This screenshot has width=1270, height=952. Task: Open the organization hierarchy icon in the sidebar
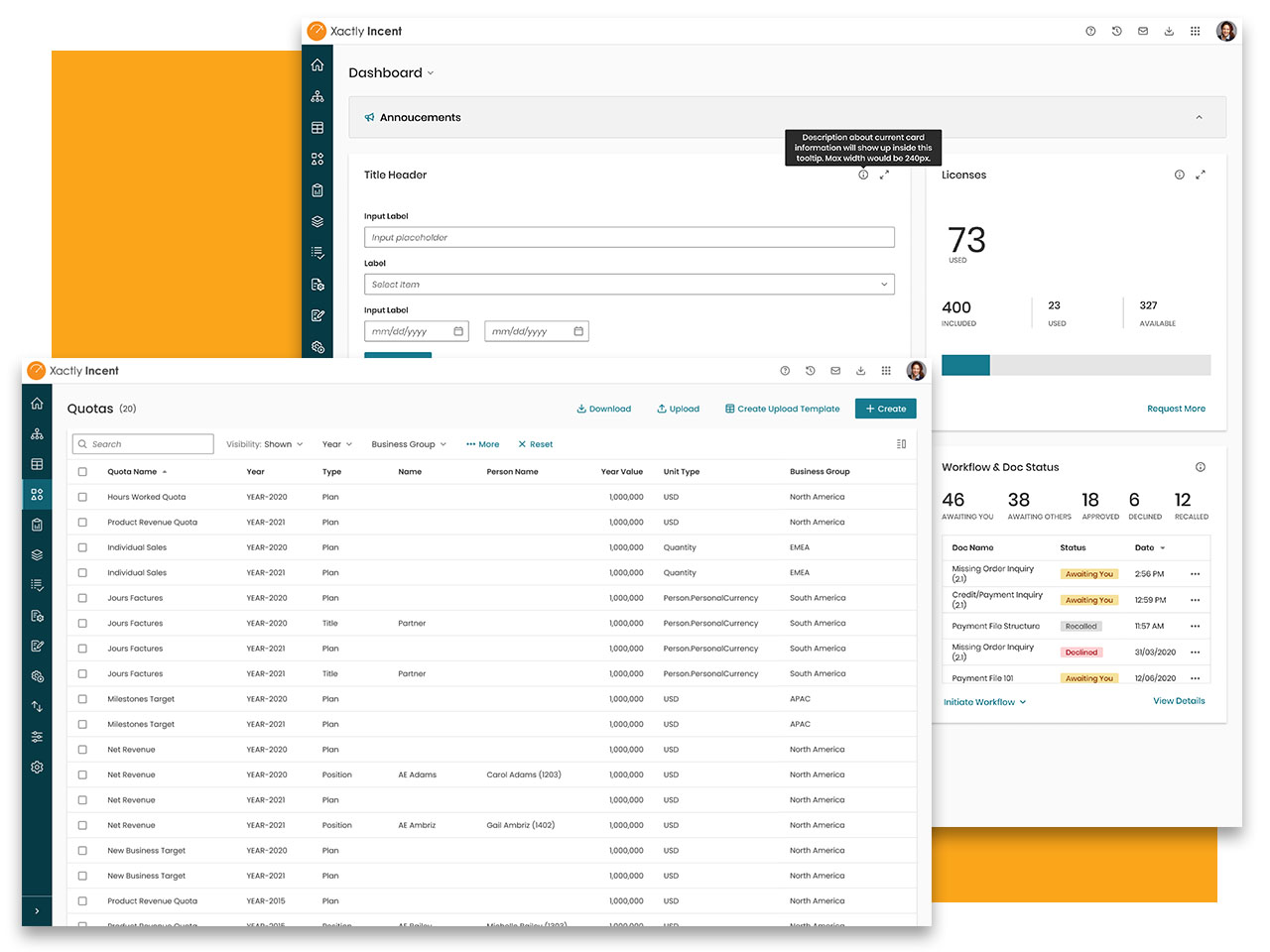pyautogui.click(x=37, y=433)
